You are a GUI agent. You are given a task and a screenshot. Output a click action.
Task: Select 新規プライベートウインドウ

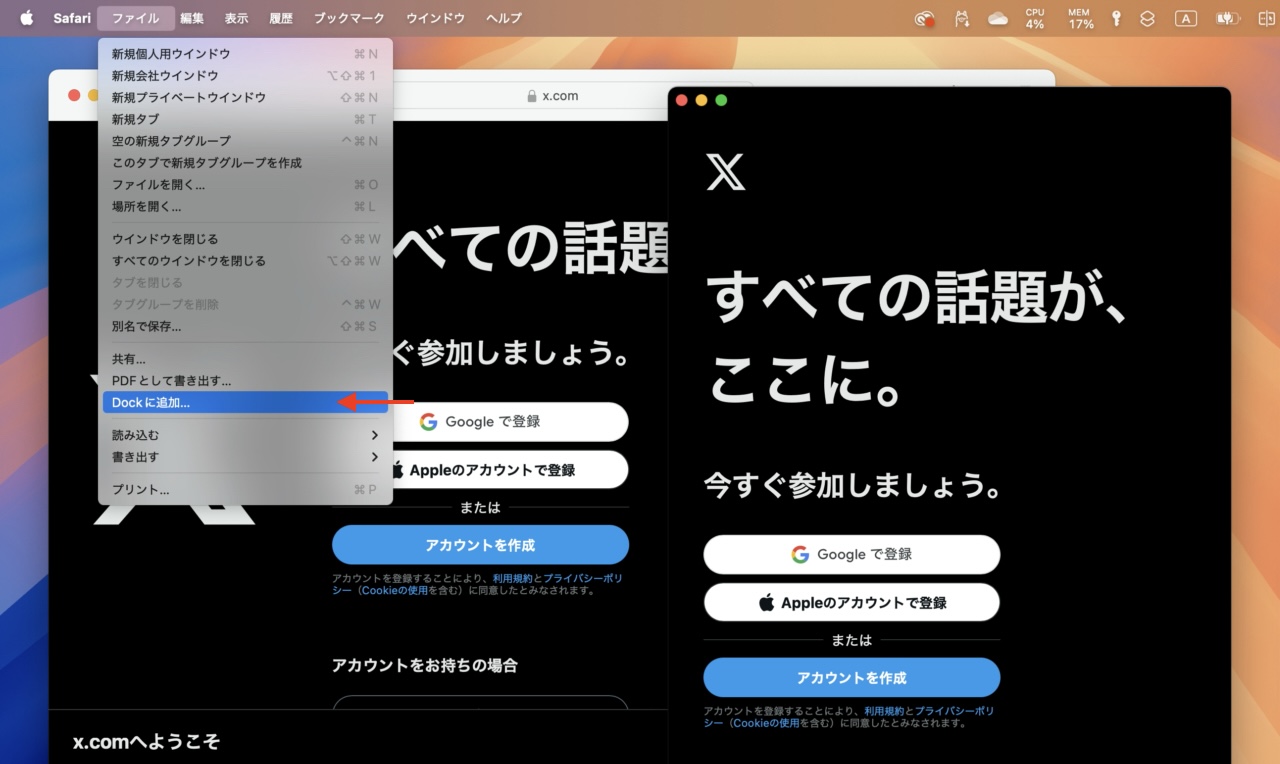point(245,98)
